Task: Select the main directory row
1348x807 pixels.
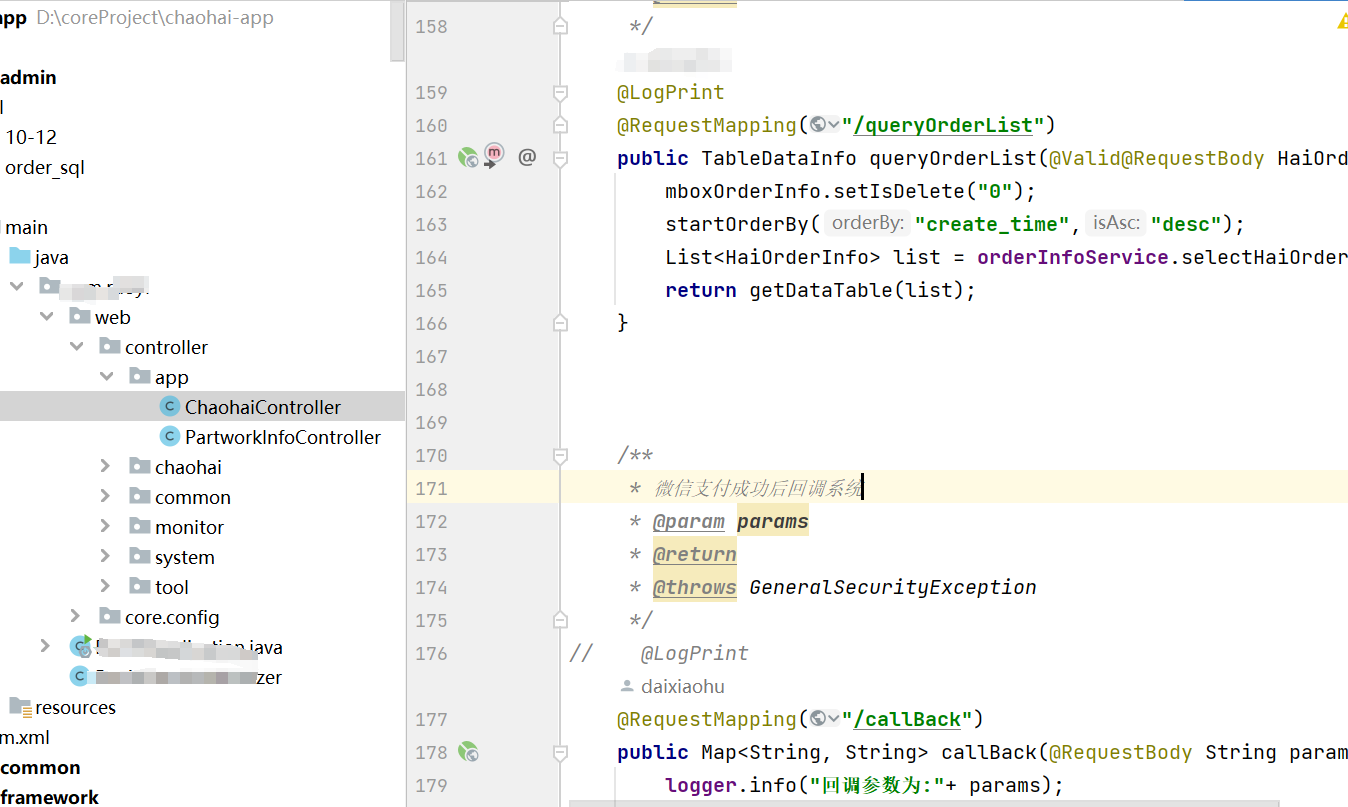Action: tap(202, 227)
